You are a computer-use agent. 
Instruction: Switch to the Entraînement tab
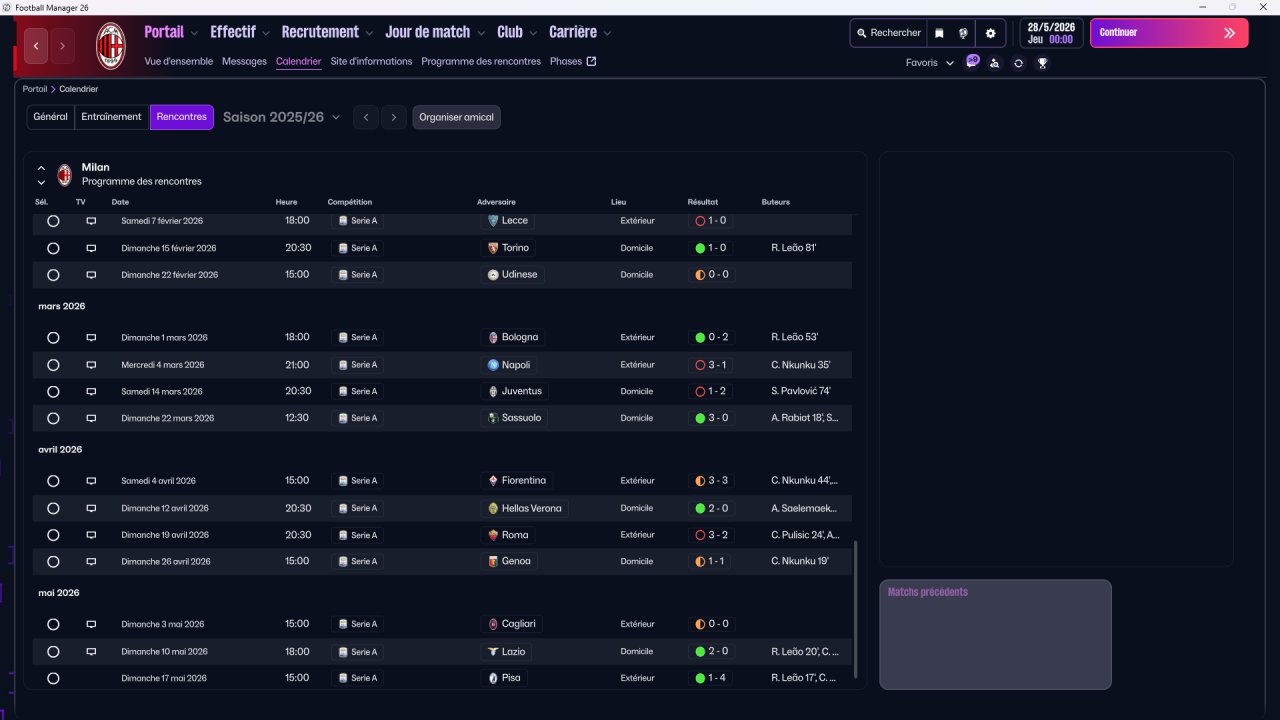click(111, 117)
